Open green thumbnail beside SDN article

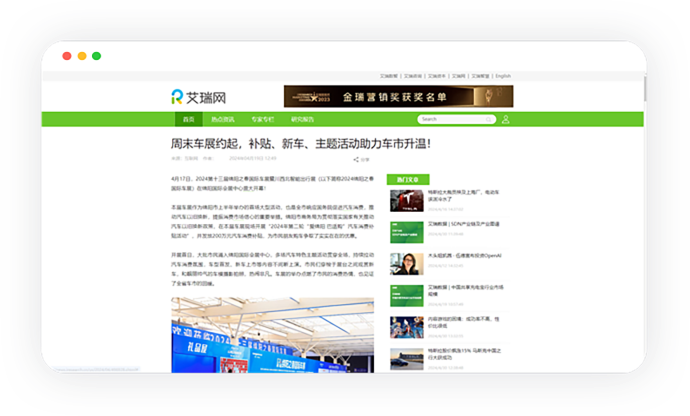point(407,232)
